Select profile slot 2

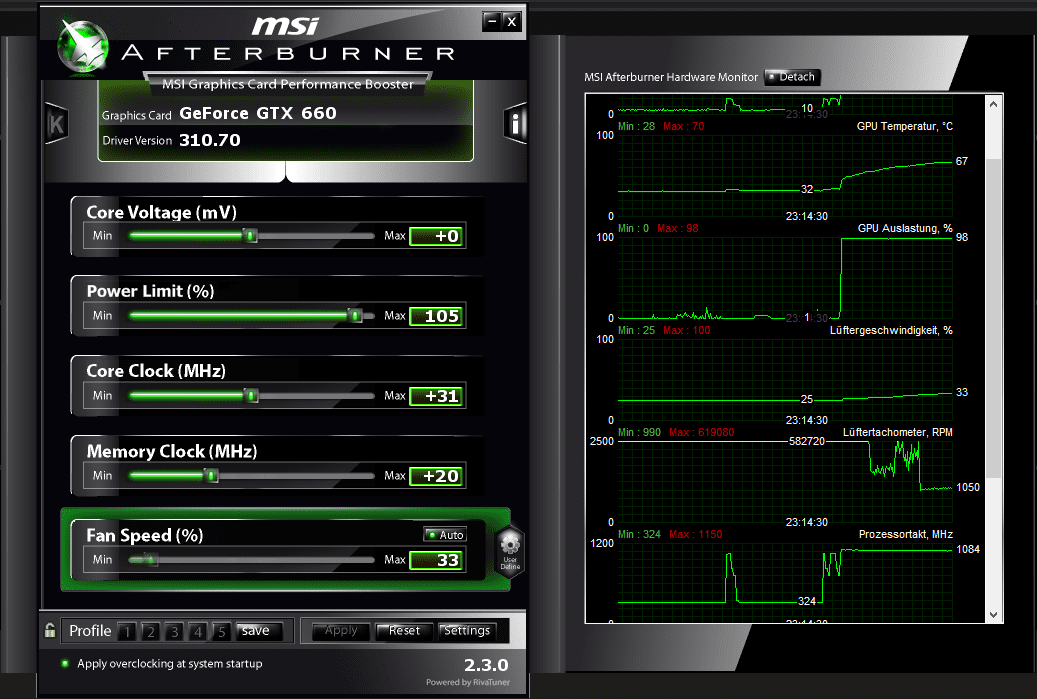pyautogui.click(x=151, y=632)
